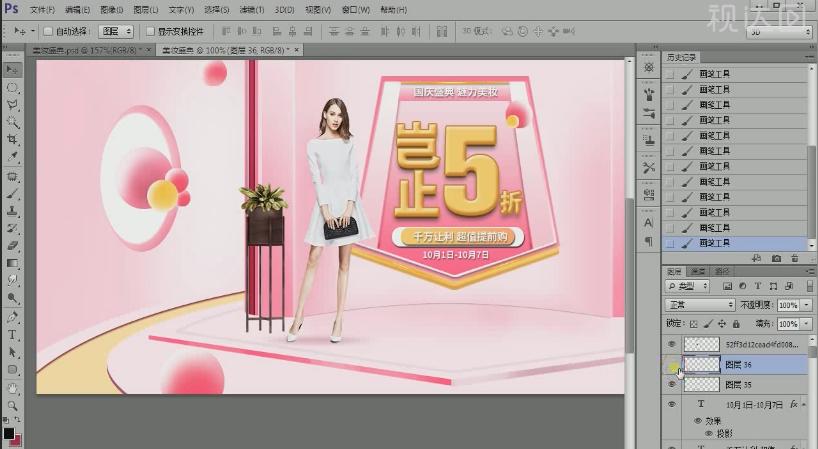Viewport: 818px width, 449px height.
Task: Hide the 10月1日-10月7日 text layer
Action: pyautogui.click(x=672, y=405)
